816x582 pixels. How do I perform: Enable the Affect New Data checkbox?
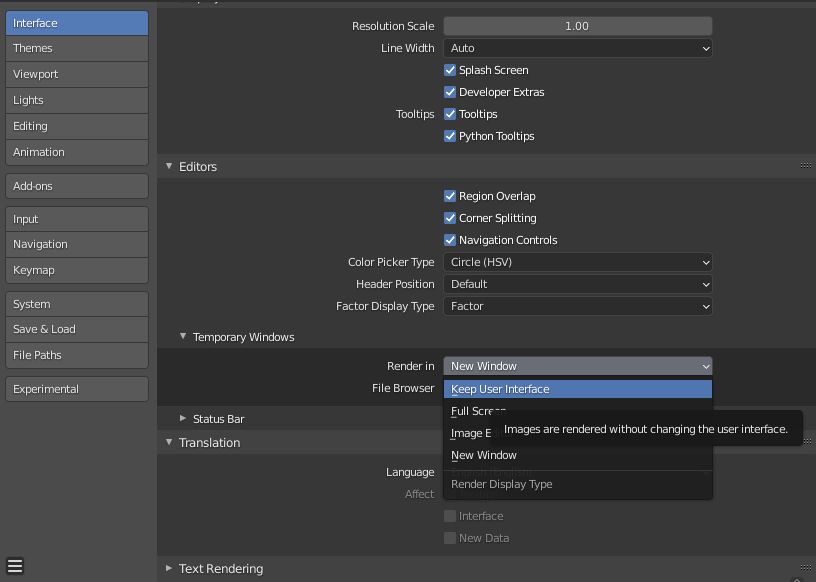(x=450, y=538)
